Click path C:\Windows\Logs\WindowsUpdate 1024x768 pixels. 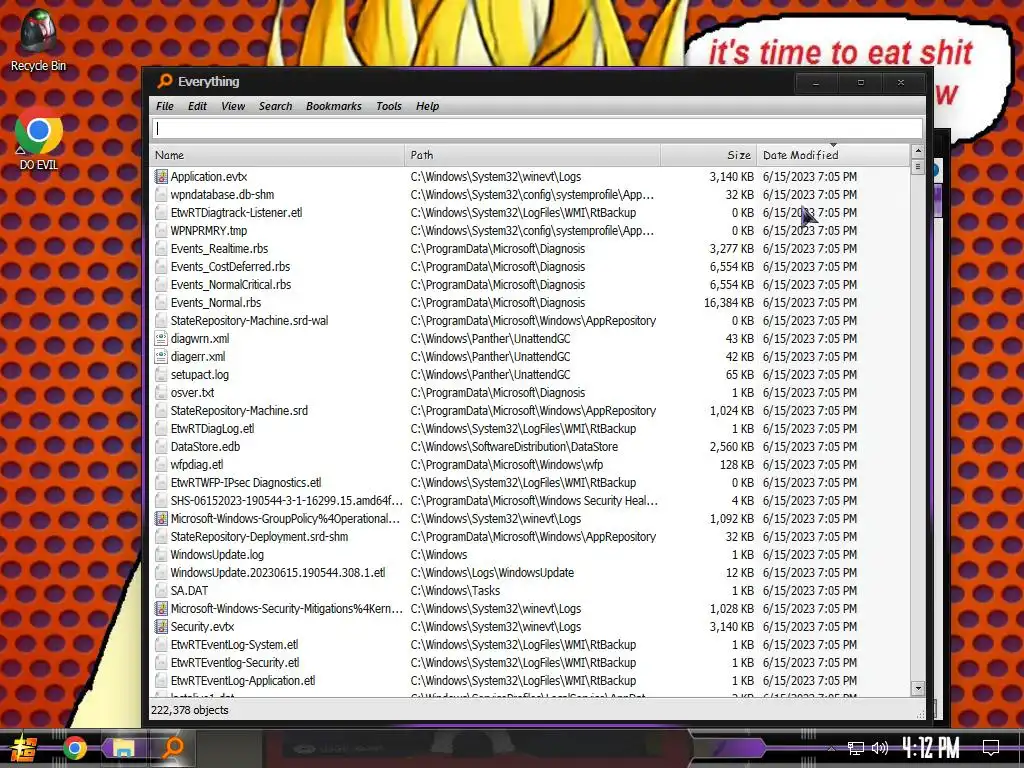(492, 573)
